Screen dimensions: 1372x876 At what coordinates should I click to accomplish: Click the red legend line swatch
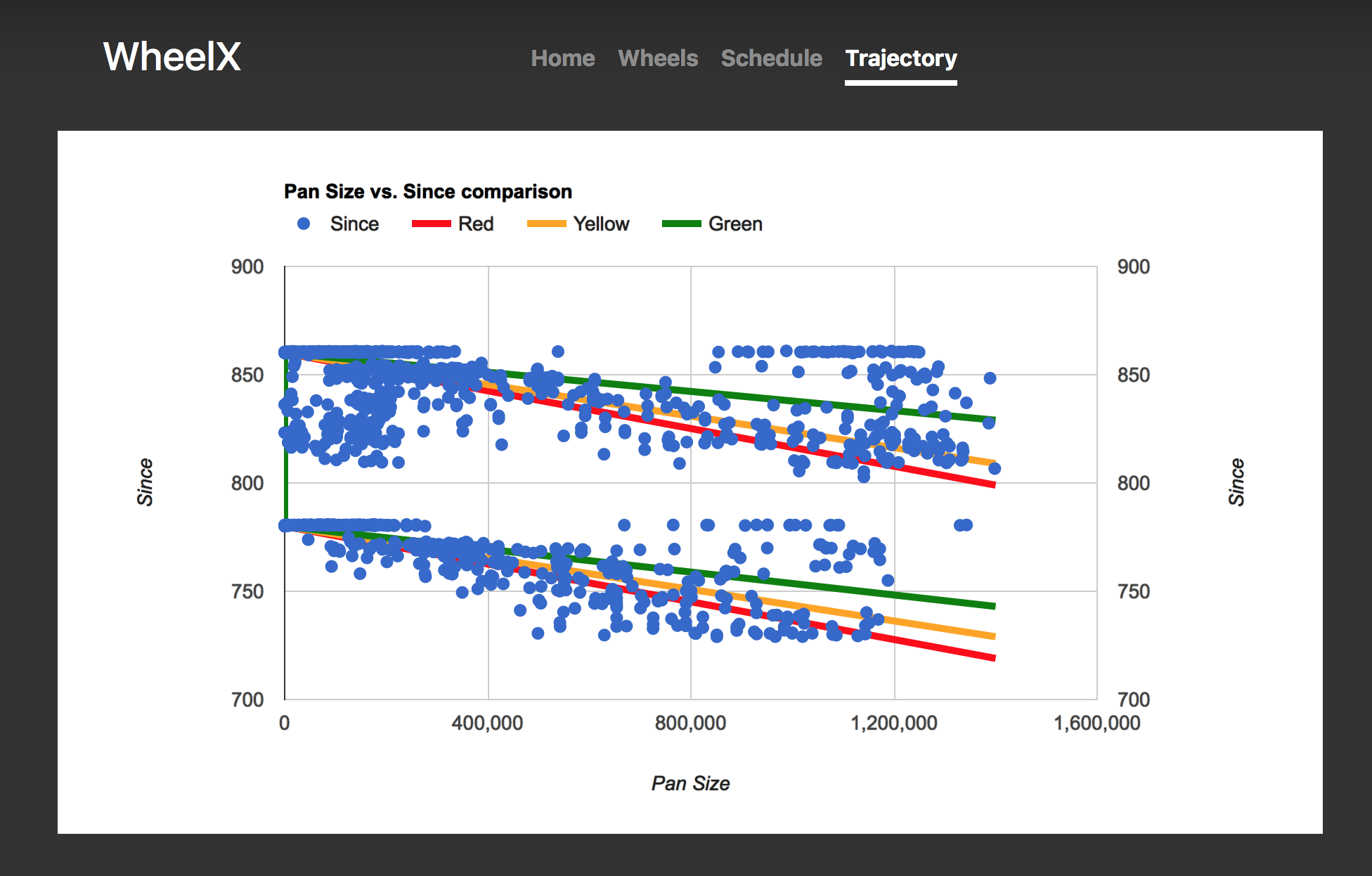click(431, 224)
